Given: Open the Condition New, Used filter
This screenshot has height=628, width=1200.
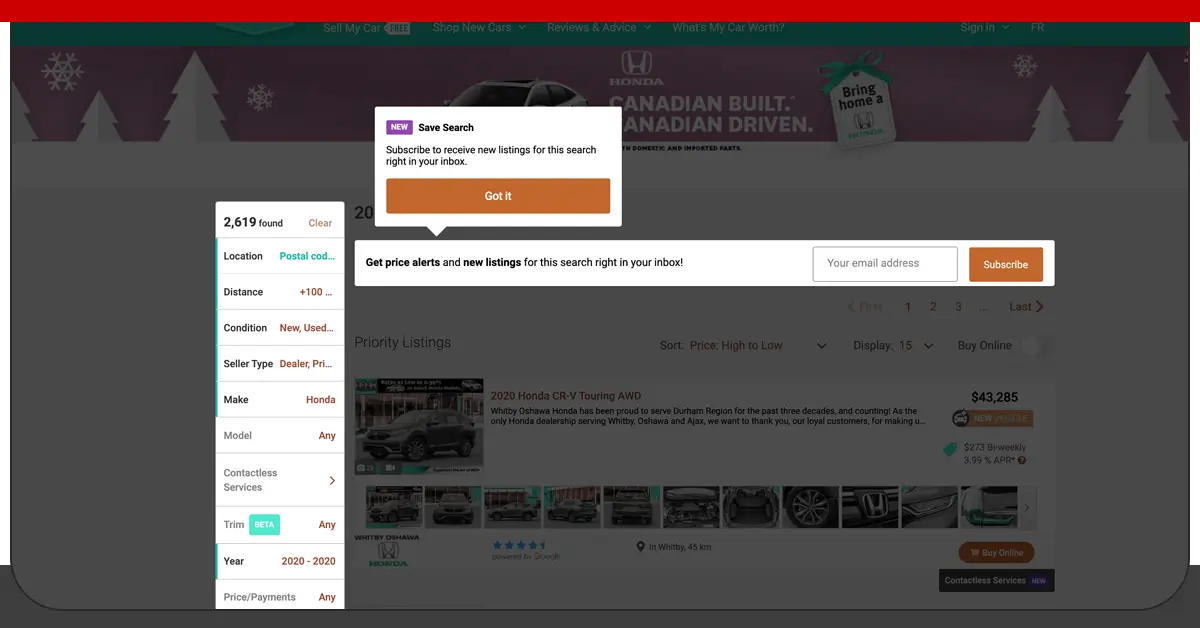Looking at the screenshot, I should (x=280, y=328).
